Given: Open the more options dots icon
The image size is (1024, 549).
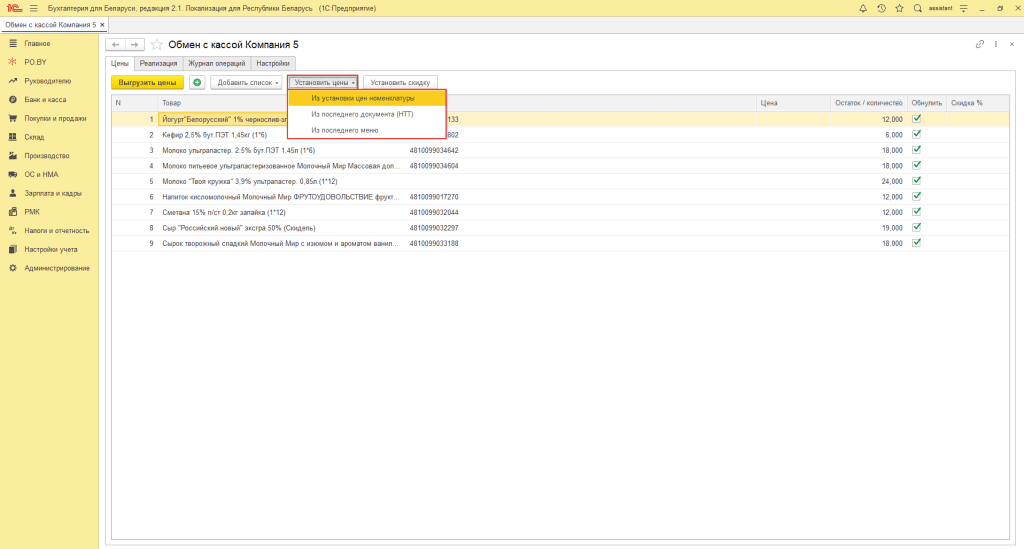Looking at the screenshot, I should pyautogui.click(x=996, y=44).
